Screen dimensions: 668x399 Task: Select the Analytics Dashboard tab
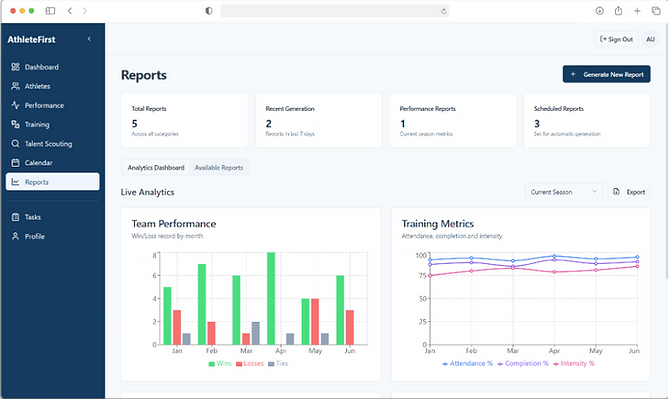[x=156, y=168]
